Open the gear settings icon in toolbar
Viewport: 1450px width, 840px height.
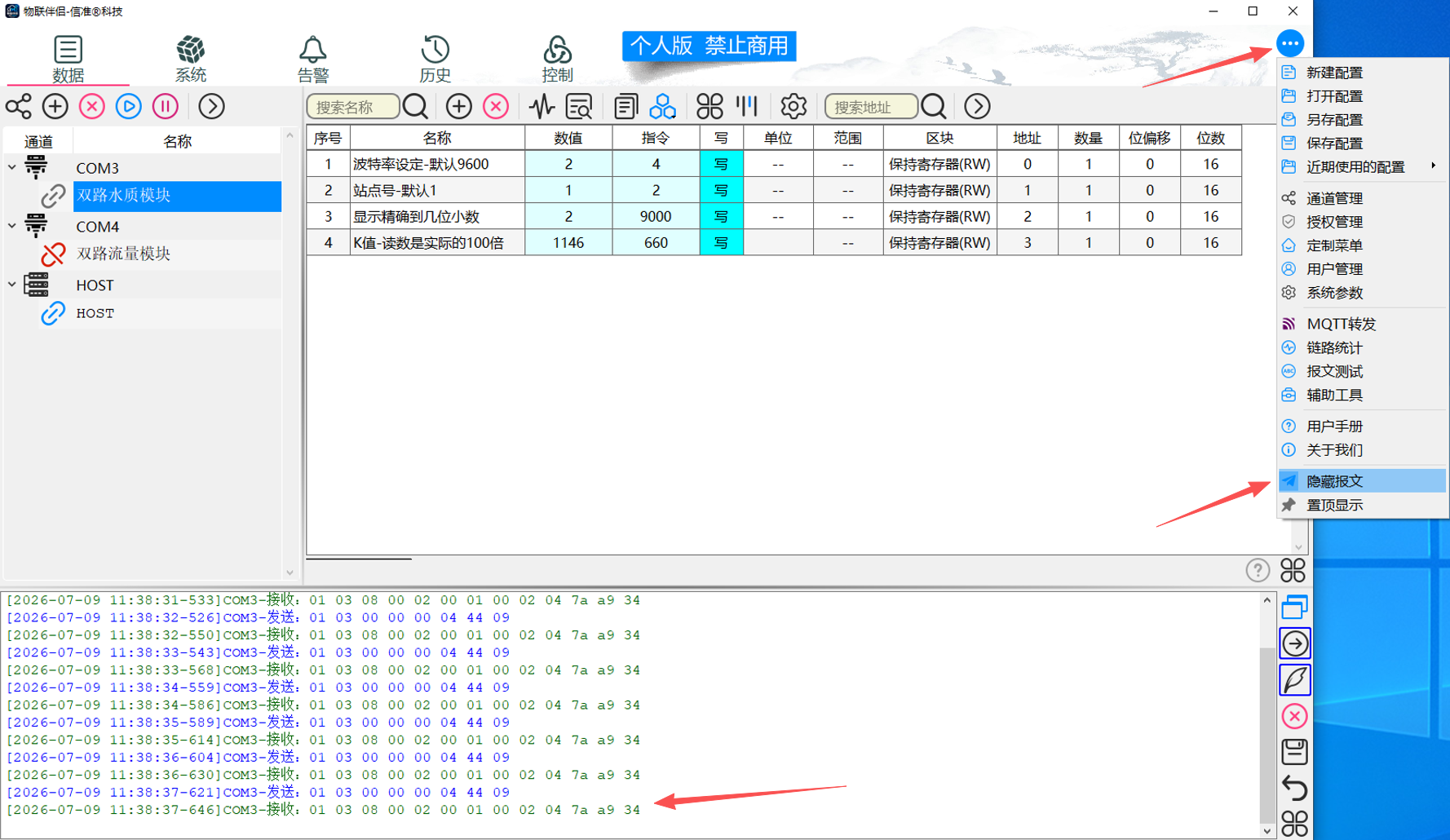tap(793, 106)
